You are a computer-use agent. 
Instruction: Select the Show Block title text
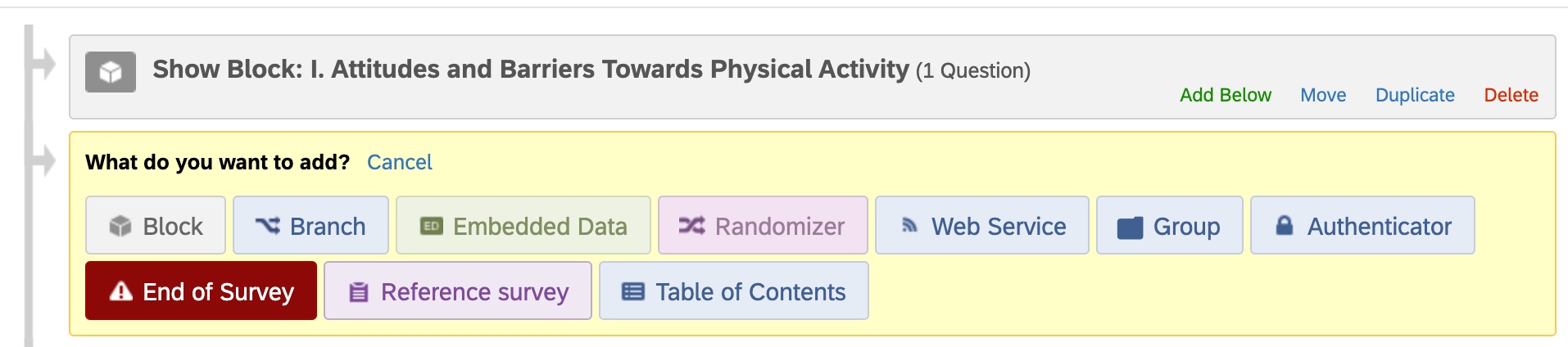coord(531,69)
